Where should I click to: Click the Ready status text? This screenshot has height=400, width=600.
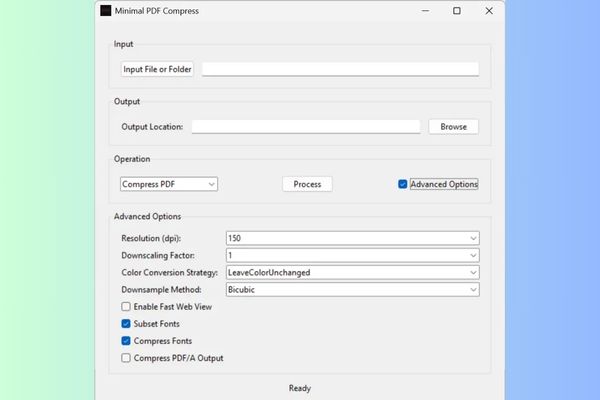[x=299, y=387]
